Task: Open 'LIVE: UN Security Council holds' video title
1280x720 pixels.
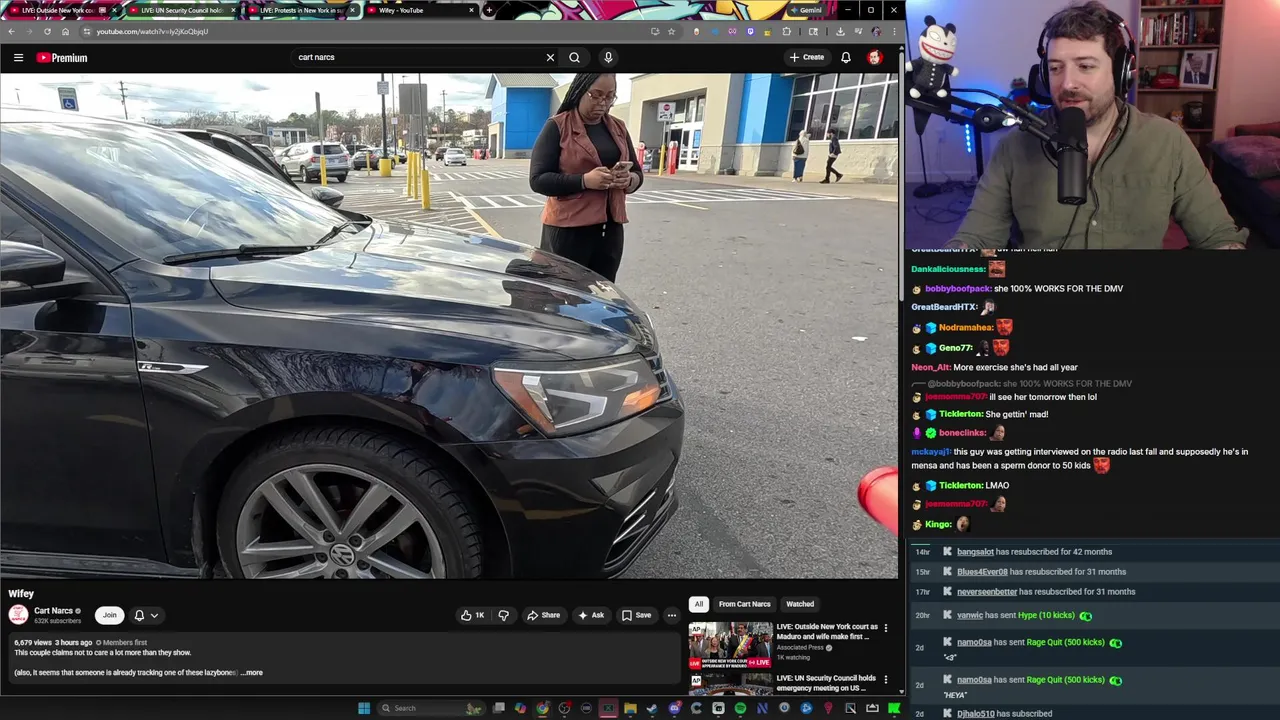Action: tap(826, 683)
